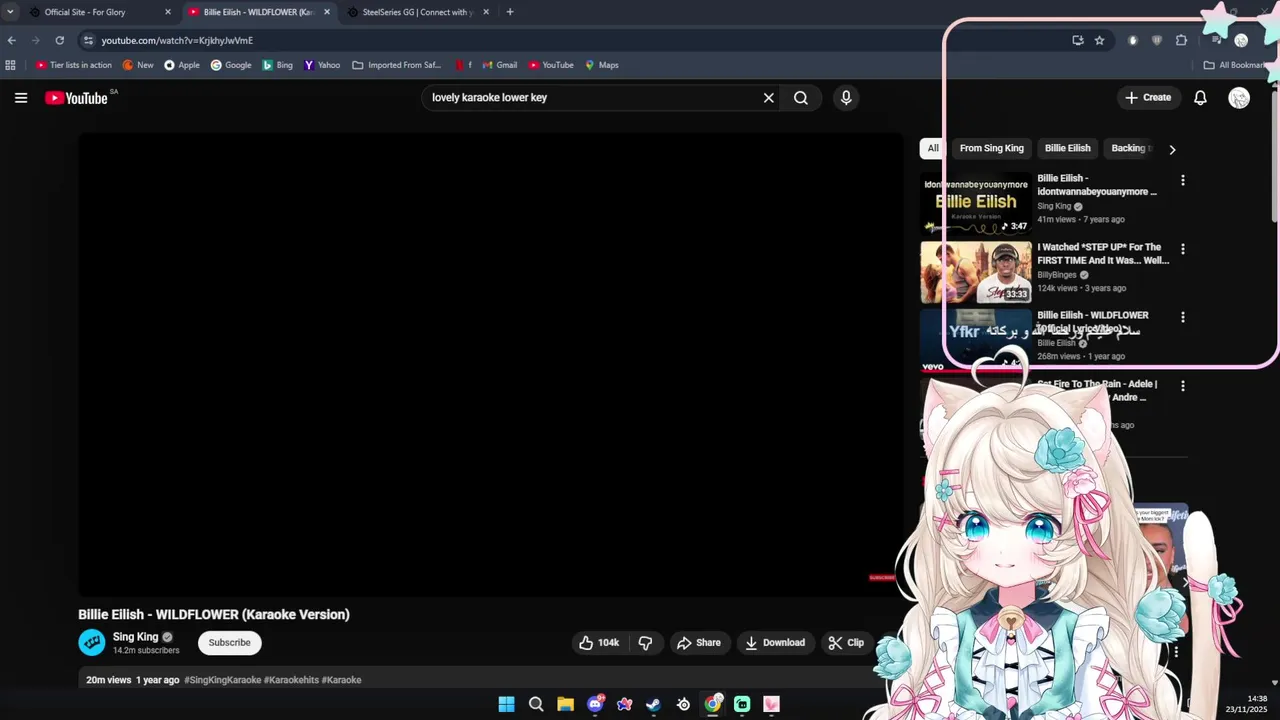Subscribe to Sing King channel
1280x720 pixels.
230,643
